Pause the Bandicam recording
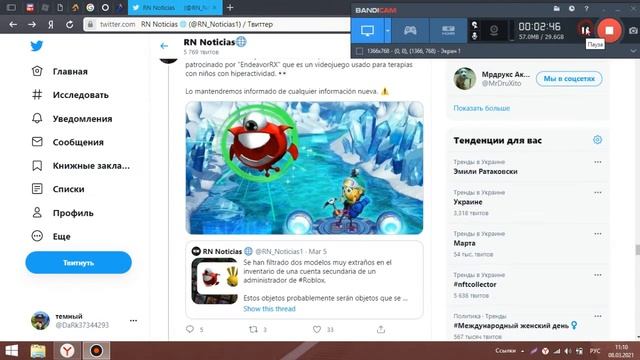The width and height of the screenshot is (640, 360). coord(585,30)
